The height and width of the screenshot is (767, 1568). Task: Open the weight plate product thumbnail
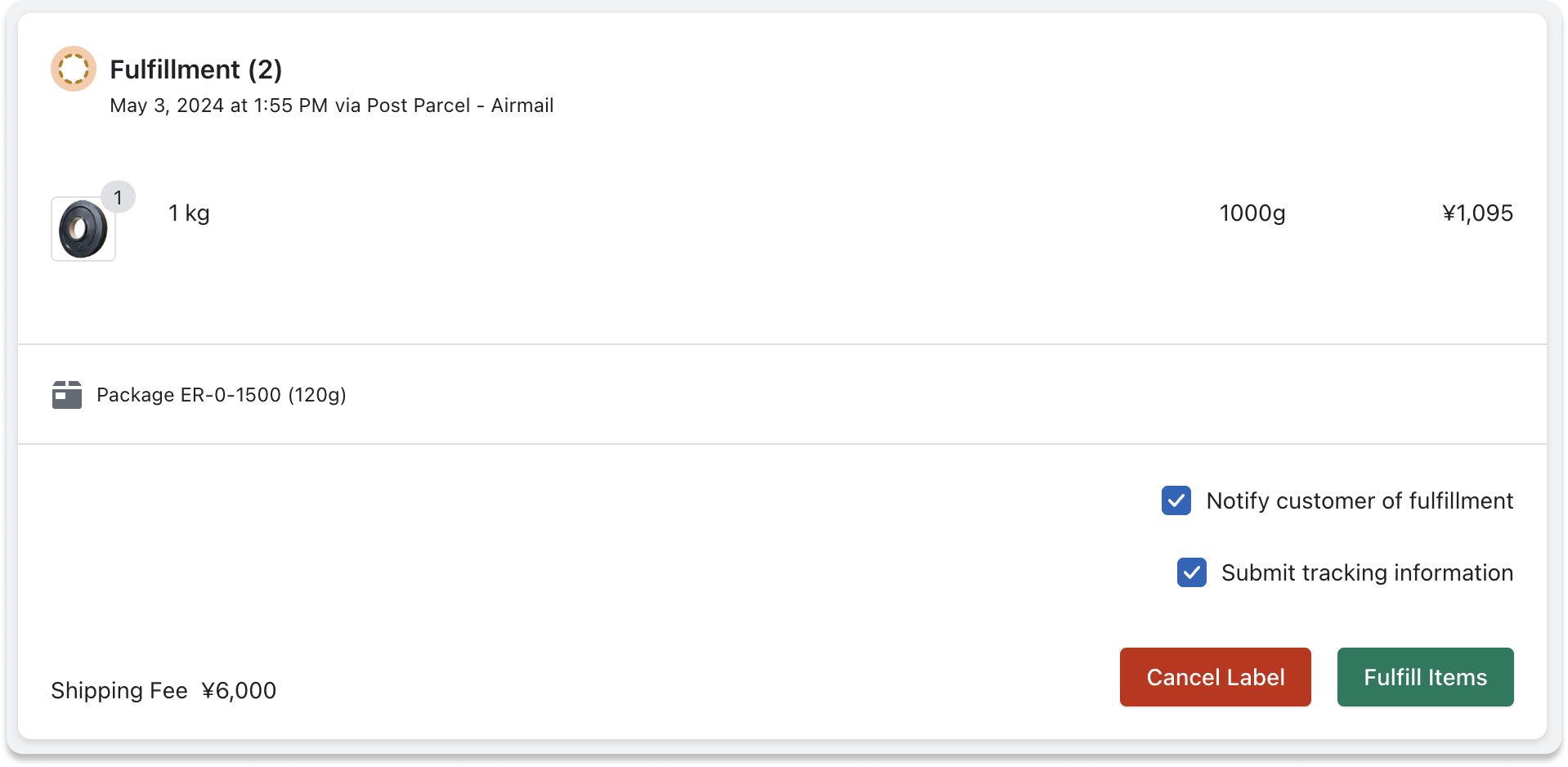coord(83,230)
